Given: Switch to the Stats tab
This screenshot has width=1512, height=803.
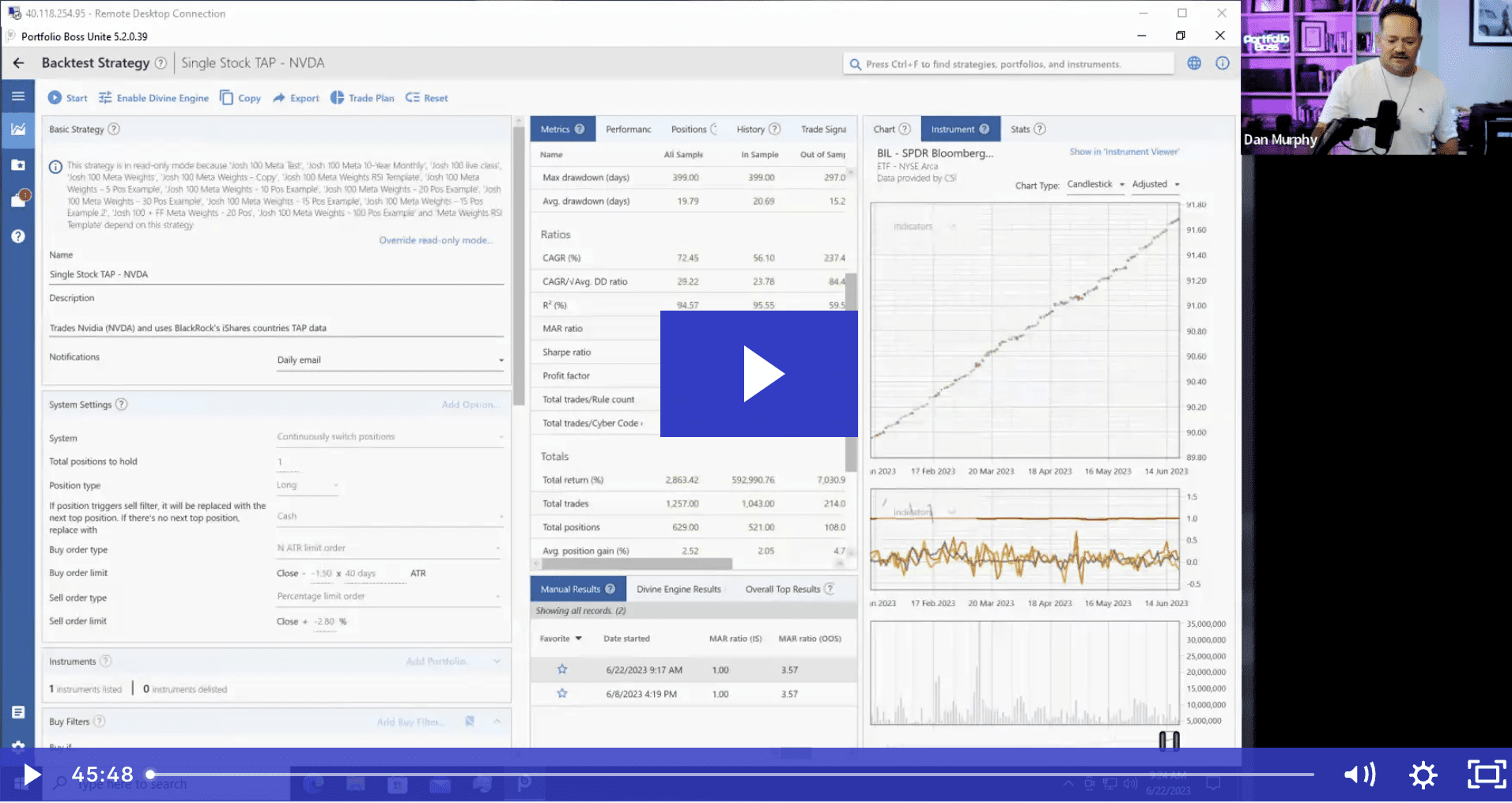Looking at the screenshot, I should 1028,129.
